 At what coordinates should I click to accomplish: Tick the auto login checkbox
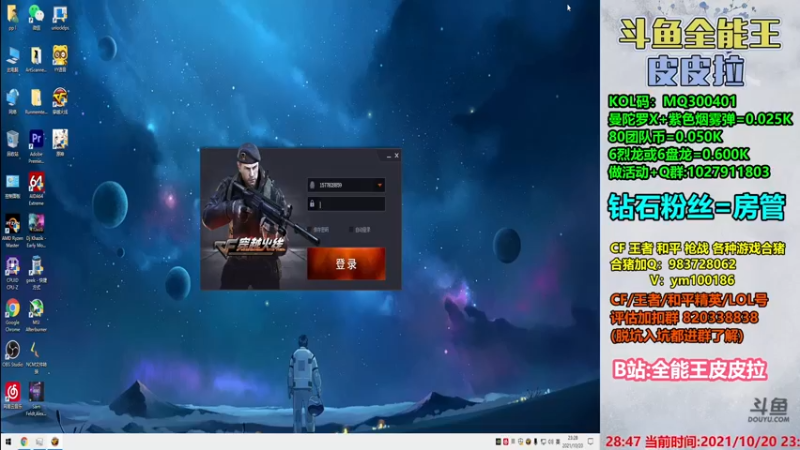pos(351,230)
